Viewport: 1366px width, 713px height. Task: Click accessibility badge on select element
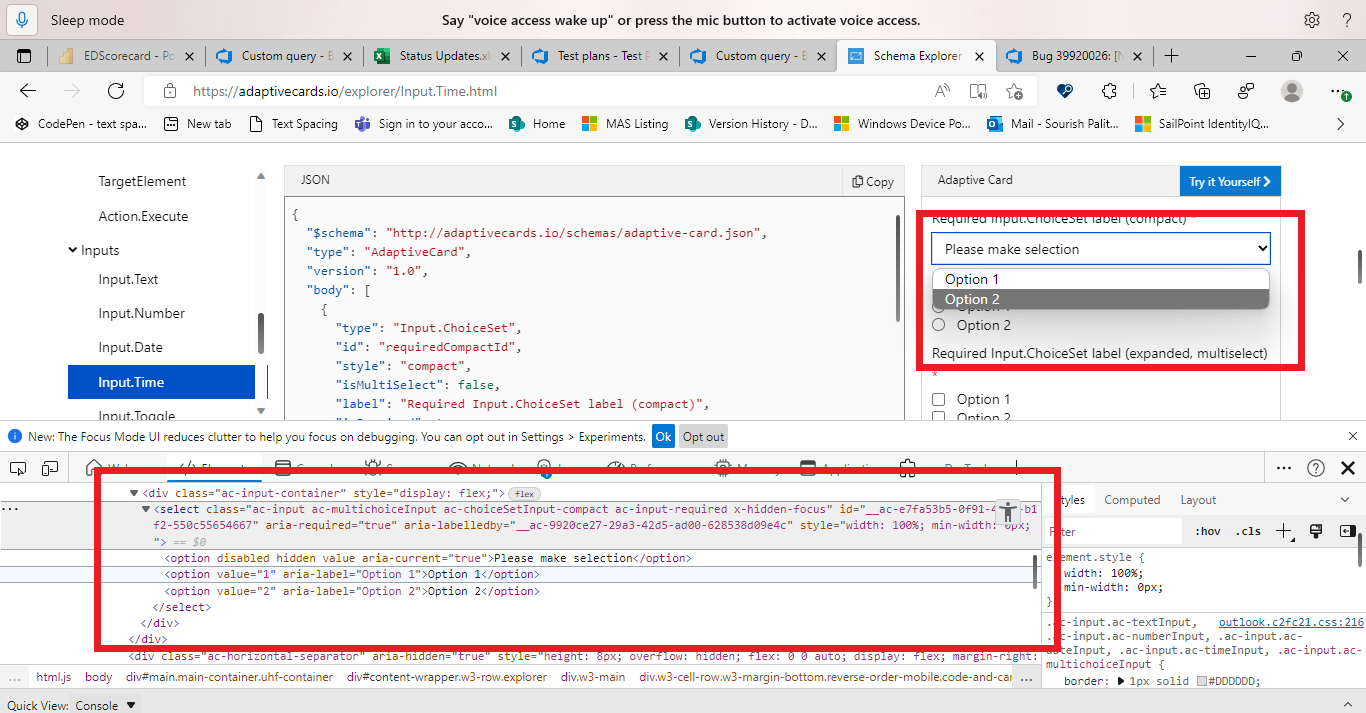[1009, 510]
